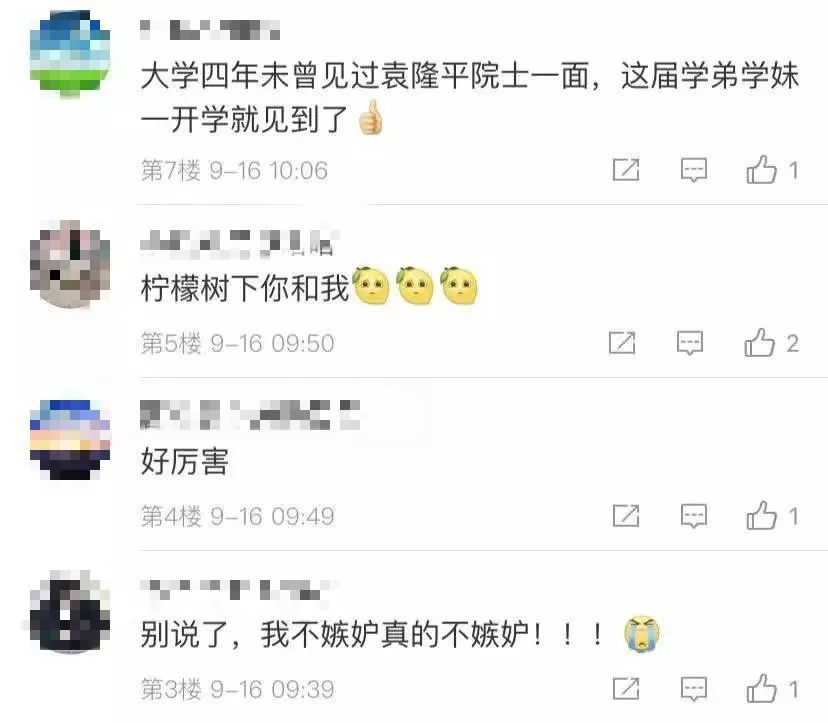Share the 7th floor comment
The width and height of the screenshot is (828, 723).
click(626, 170)
